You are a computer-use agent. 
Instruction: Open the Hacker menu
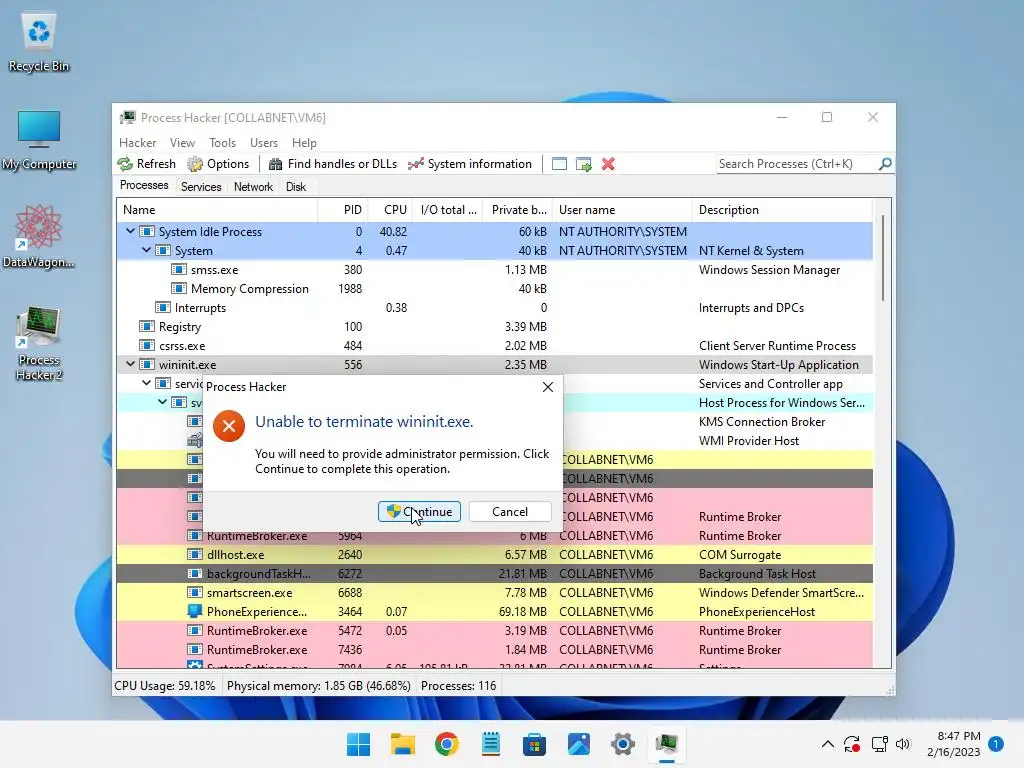tap(137, 142)
